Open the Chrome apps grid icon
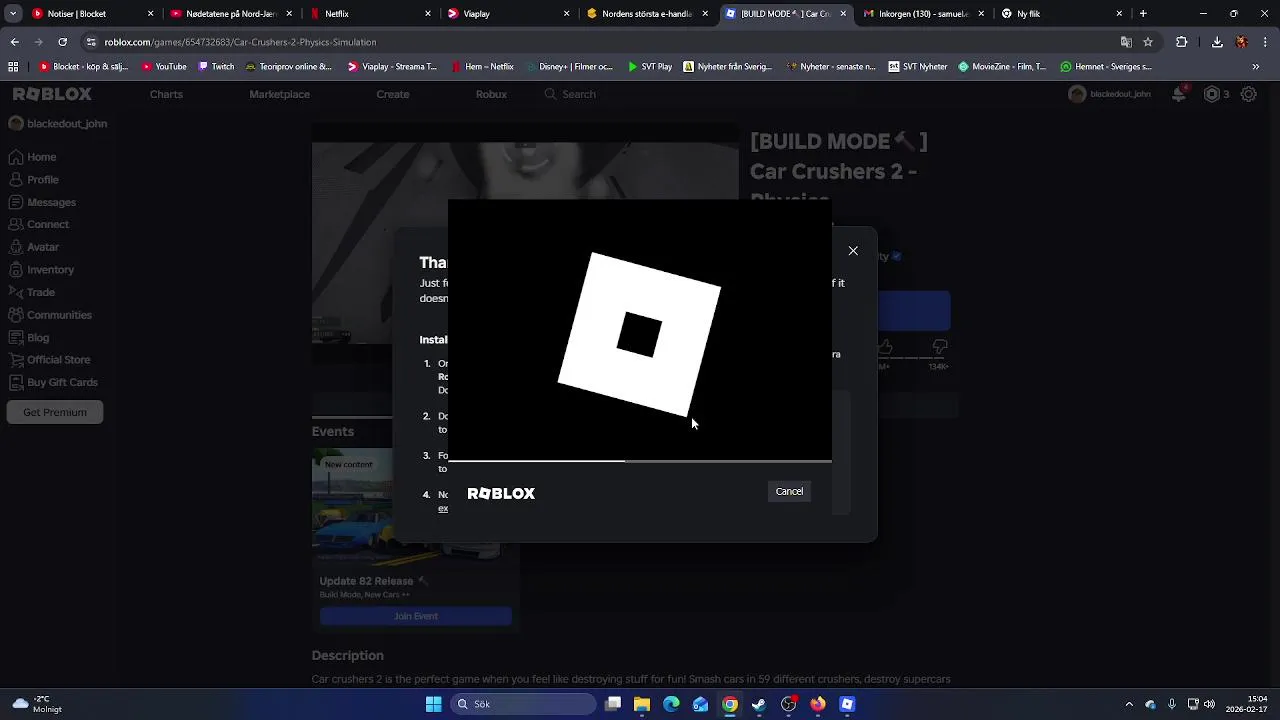The width and height of the screenshot is (1280, 720). tap(13, 67)
